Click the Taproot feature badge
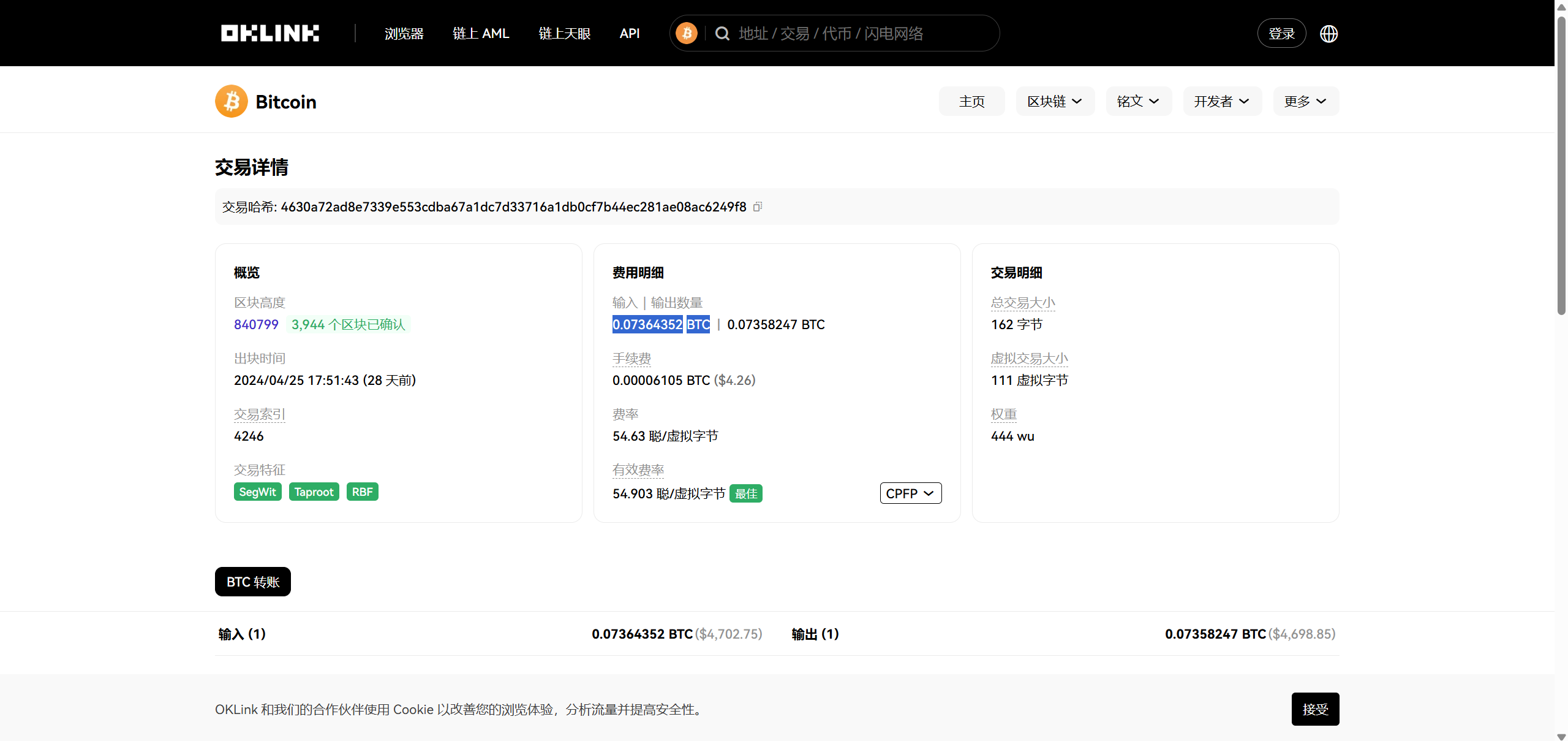 [314, 492]
